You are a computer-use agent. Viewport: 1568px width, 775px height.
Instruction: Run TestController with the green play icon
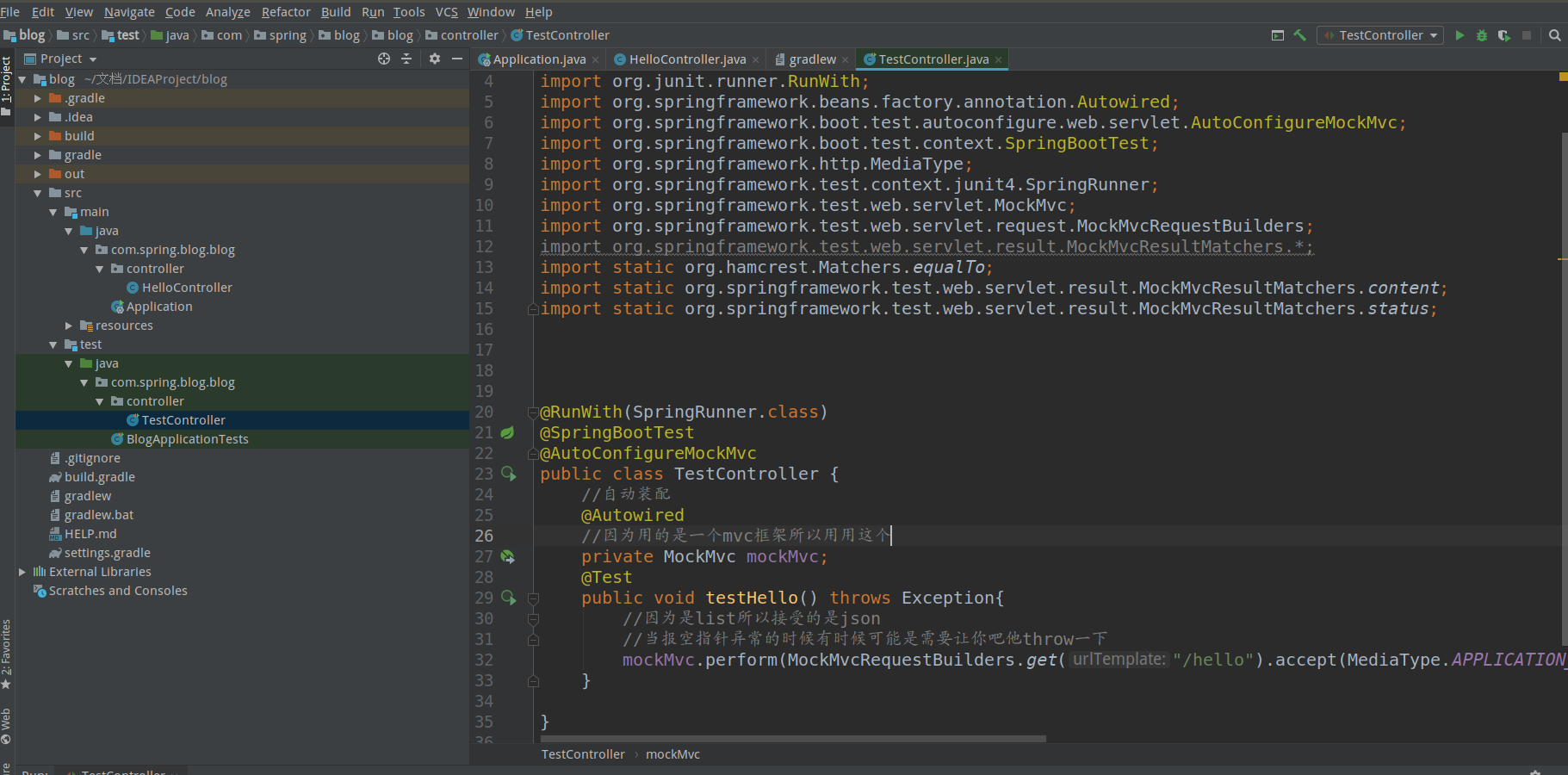click(1460, 35)
